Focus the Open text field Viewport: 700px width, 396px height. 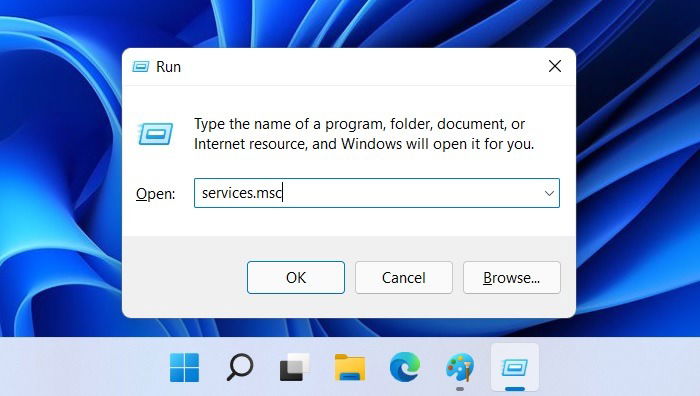376,193
